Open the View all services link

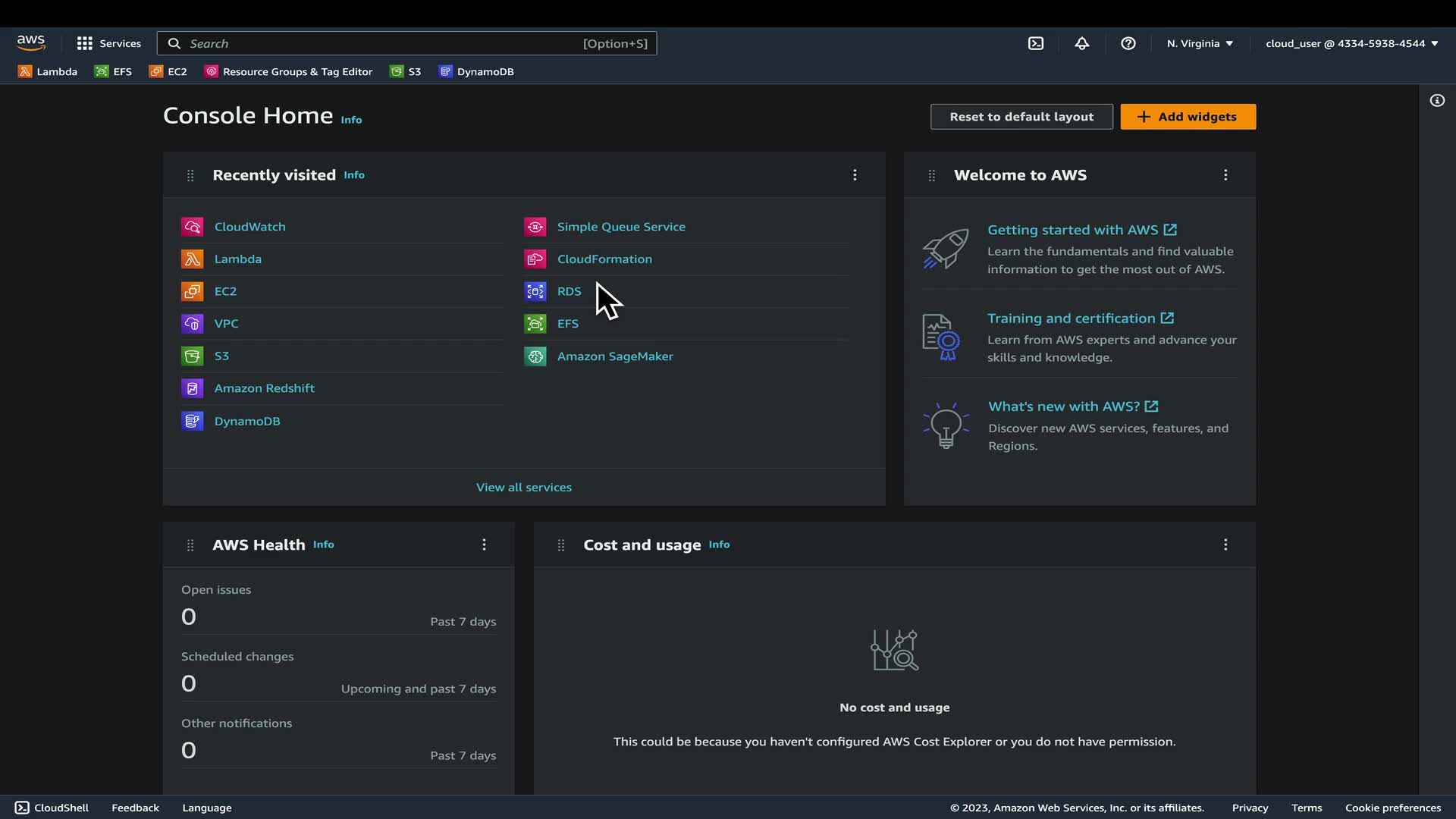[523, 487]
